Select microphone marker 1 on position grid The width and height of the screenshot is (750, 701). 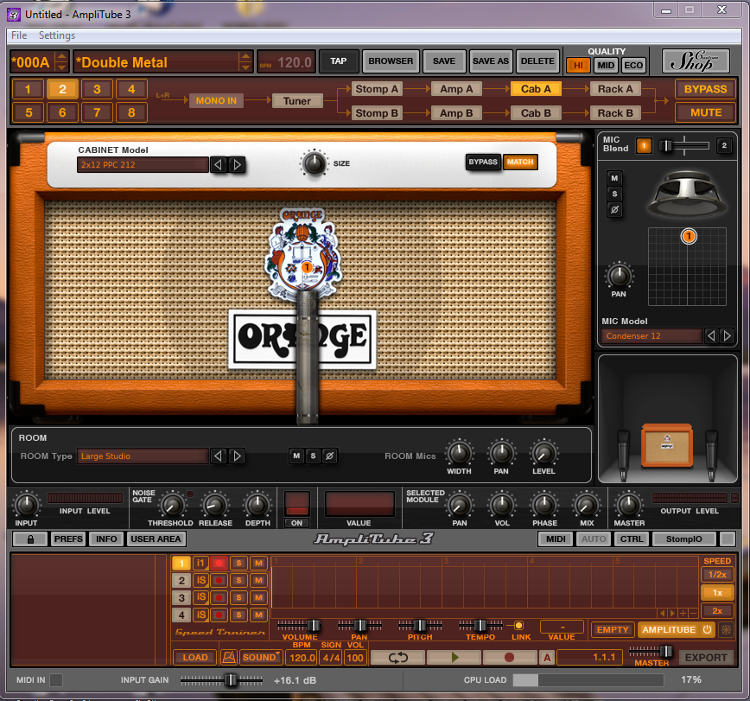coord(688,236)
